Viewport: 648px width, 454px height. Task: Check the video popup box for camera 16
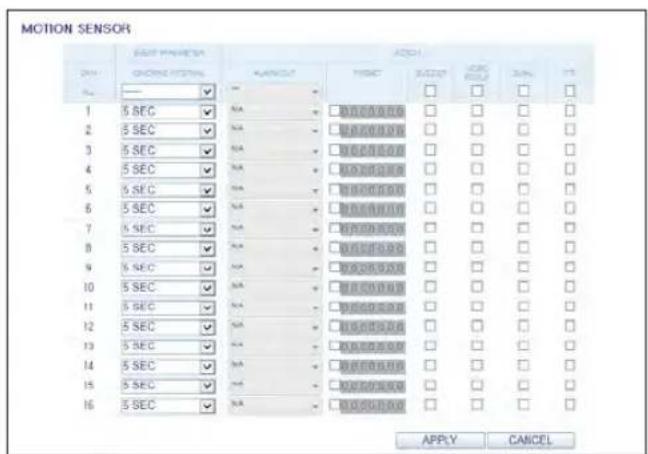tap(477, 404)
